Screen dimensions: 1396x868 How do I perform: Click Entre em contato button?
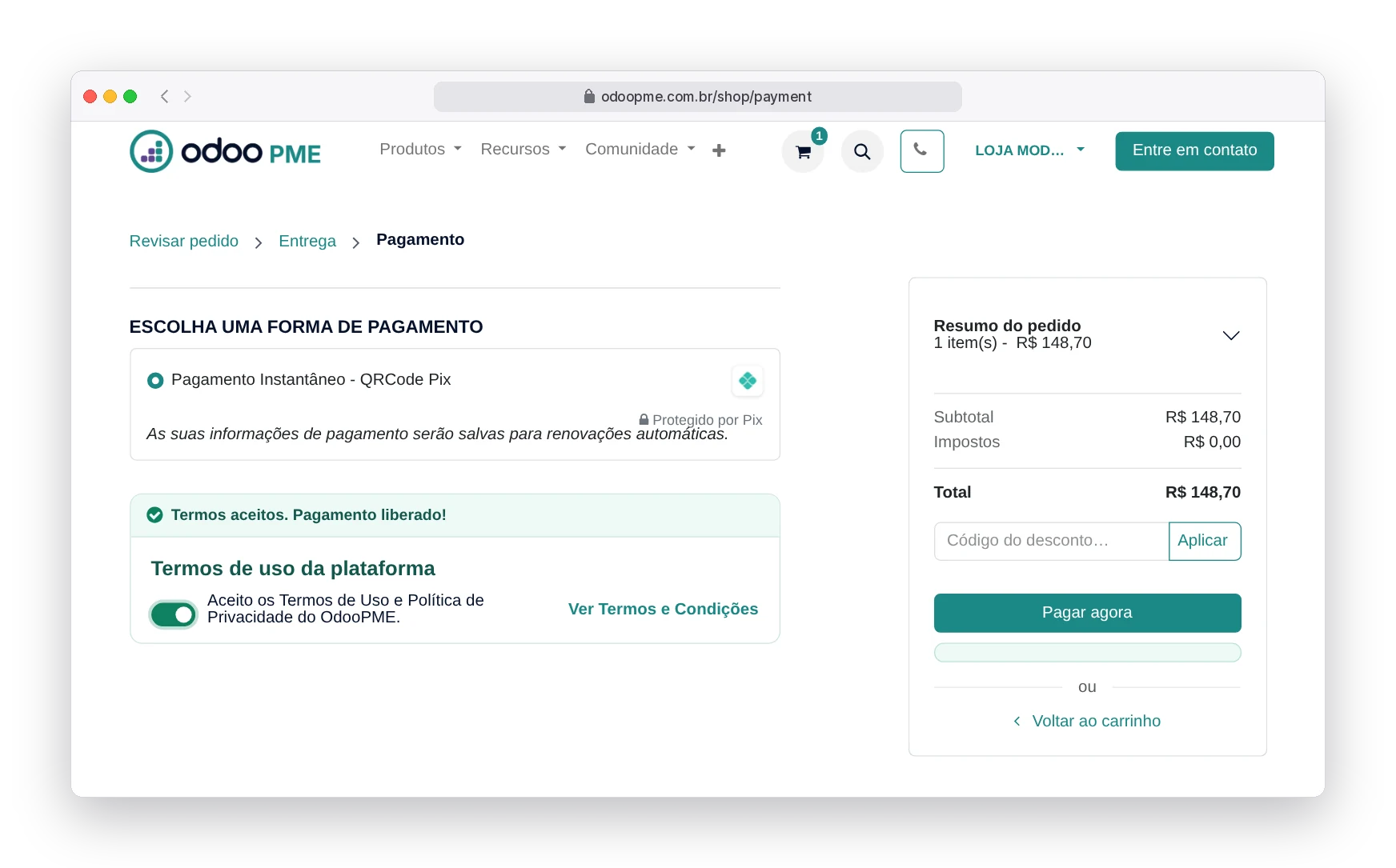pos(1194,150)
